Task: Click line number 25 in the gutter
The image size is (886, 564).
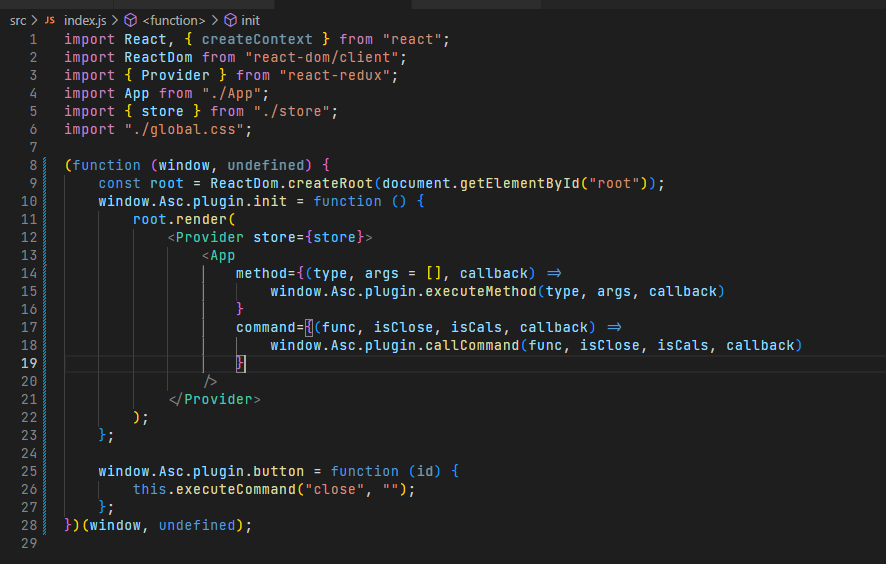Action: [29, 471]
